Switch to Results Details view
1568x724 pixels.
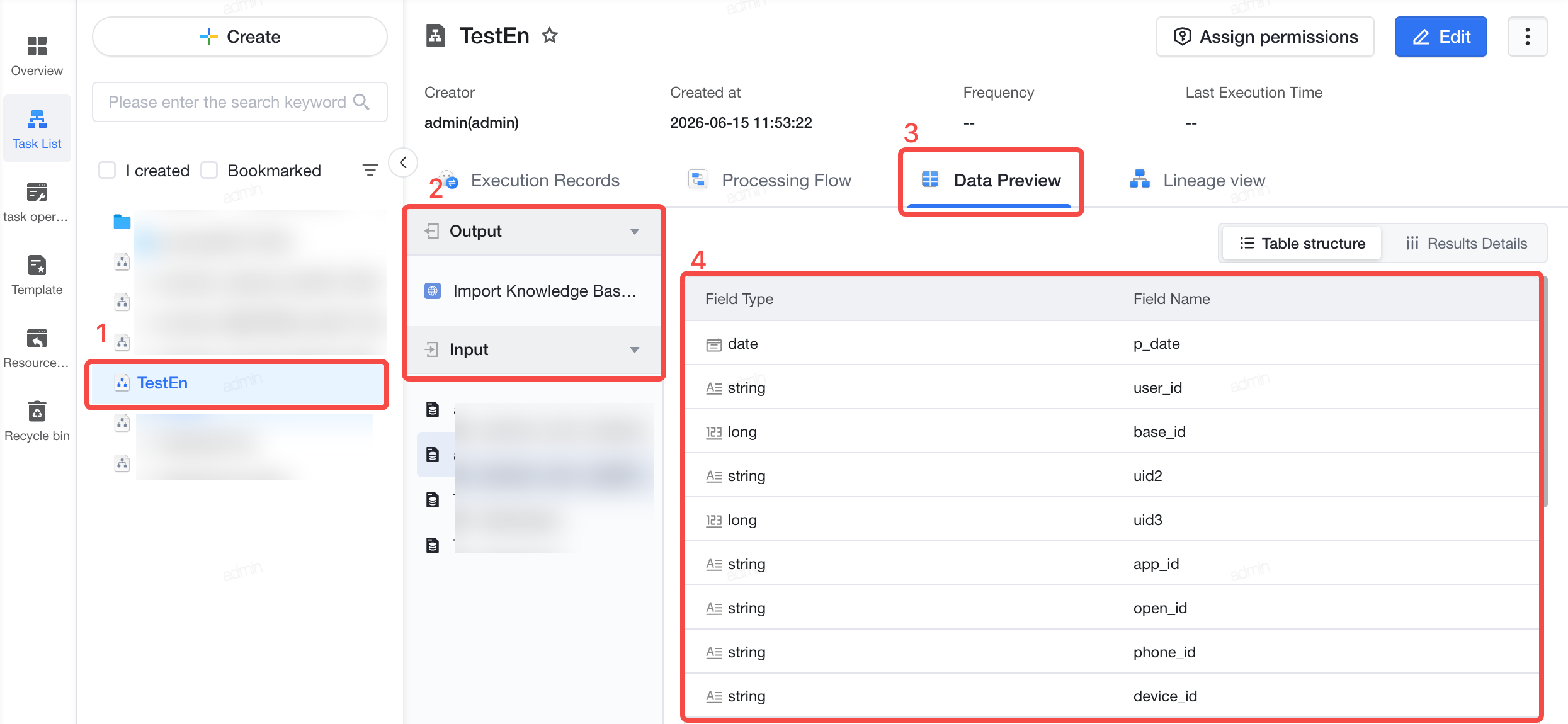tap(1466, 244)
